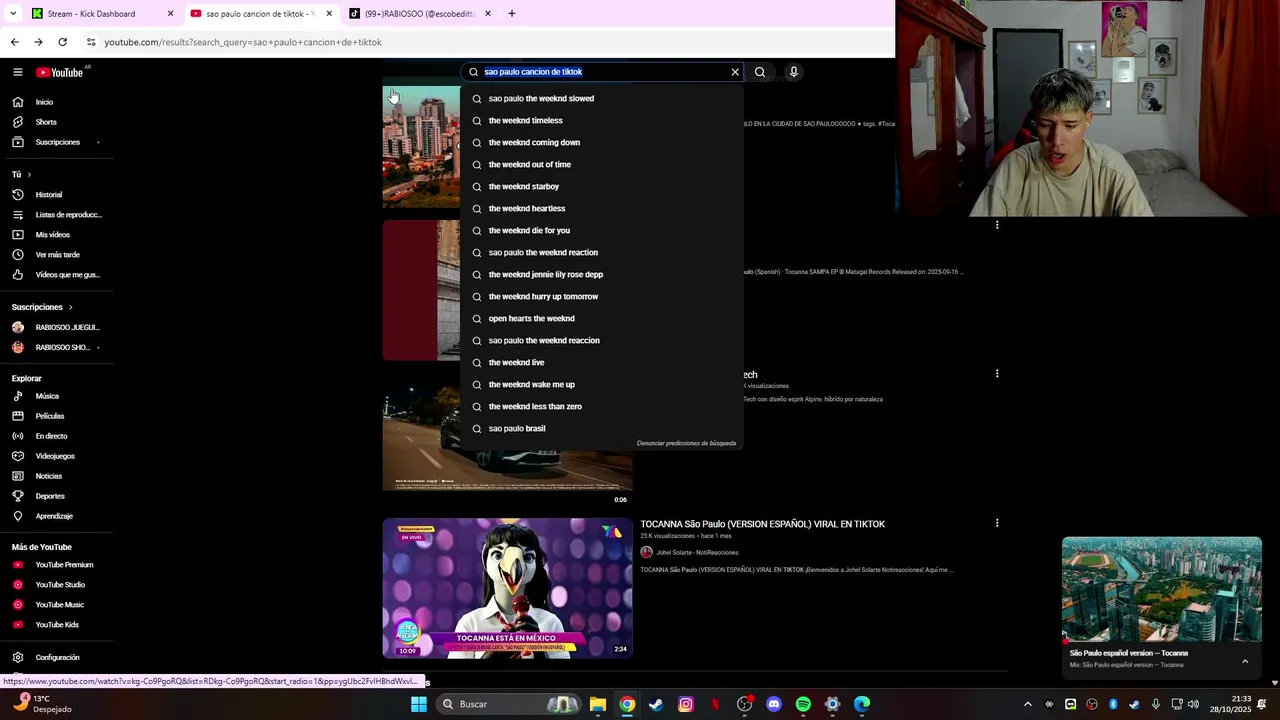Open Discord from the taskbar

point(773,705)
